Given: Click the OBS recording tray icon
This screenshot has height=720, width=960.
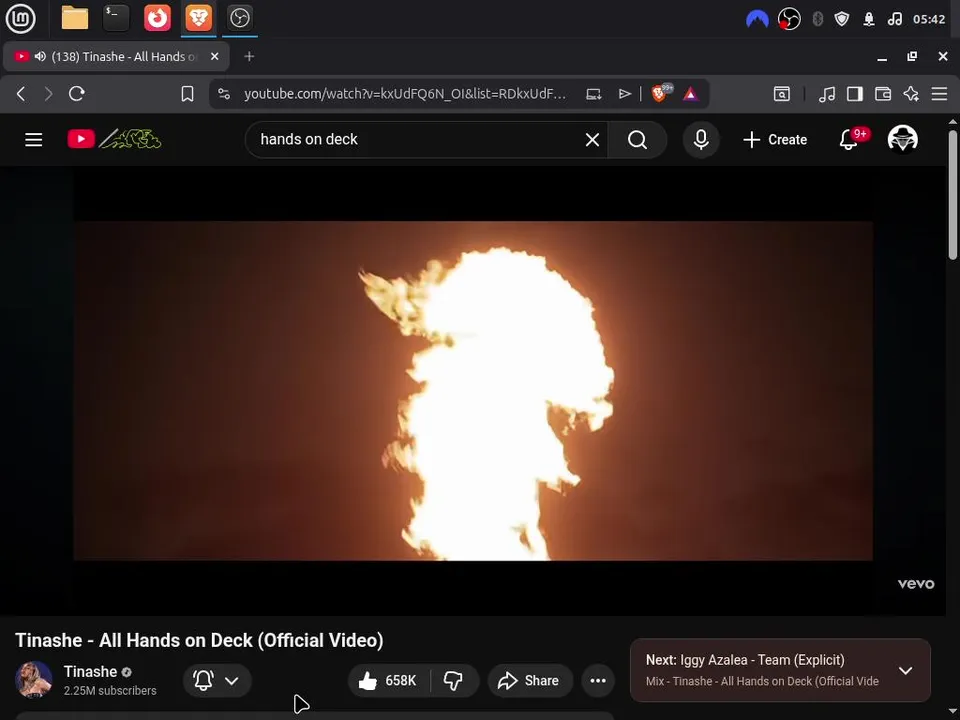Looking at the screenshot, I should 789,19.
